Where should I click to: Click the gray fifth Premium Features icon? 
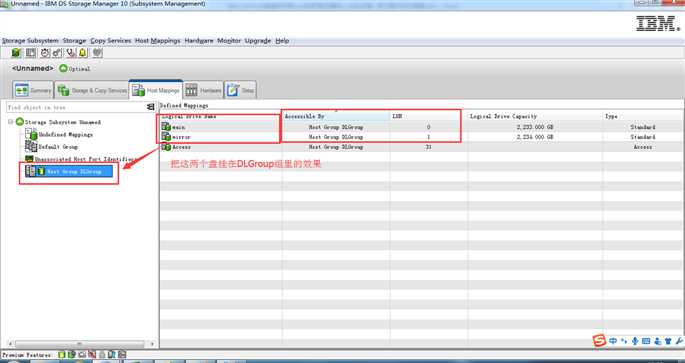click(x=102, y=355)
